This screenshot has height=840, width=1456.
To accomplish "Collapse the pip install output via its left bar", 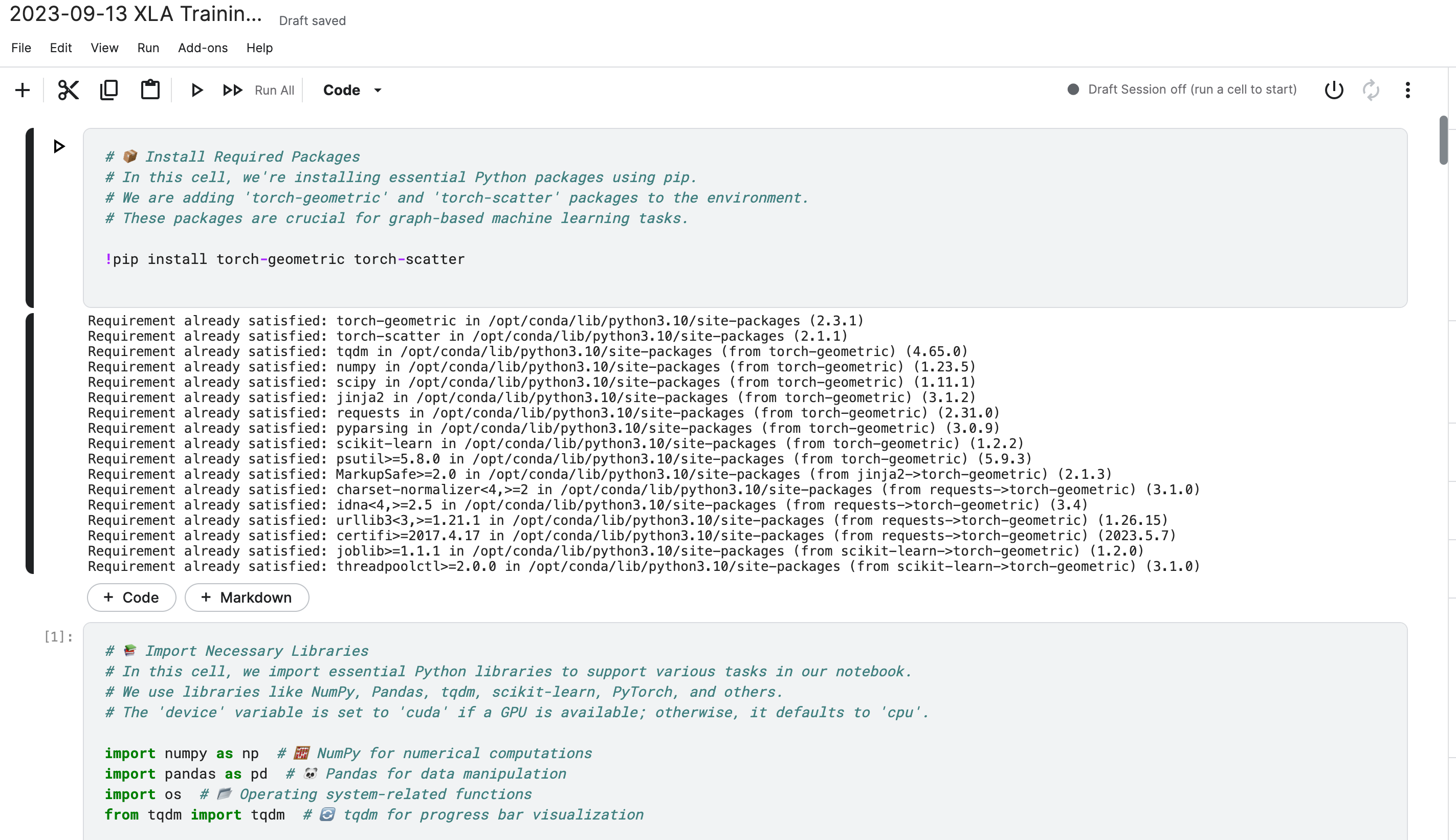I will [x=30, y=443].
